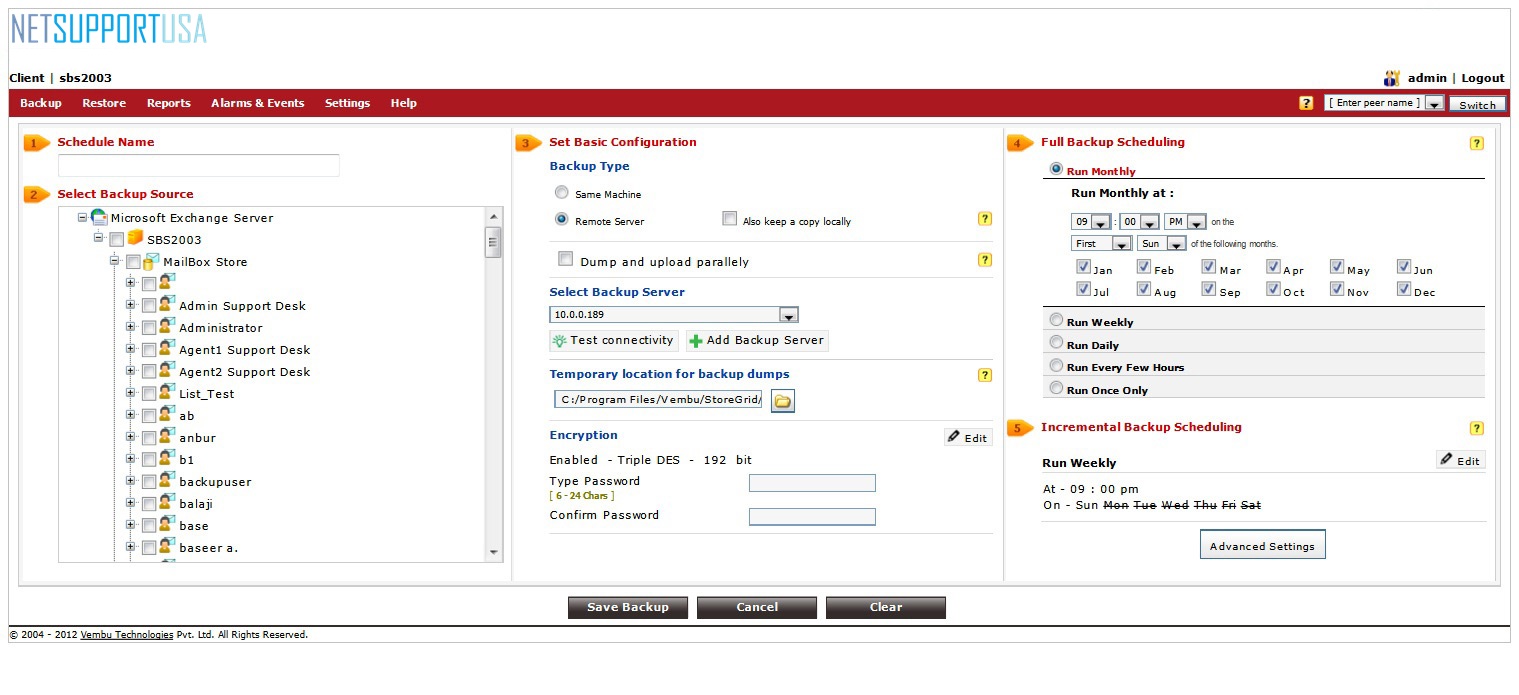Open the Alarms & Events menu
1519x695 pixels.
tap(257, 103)
